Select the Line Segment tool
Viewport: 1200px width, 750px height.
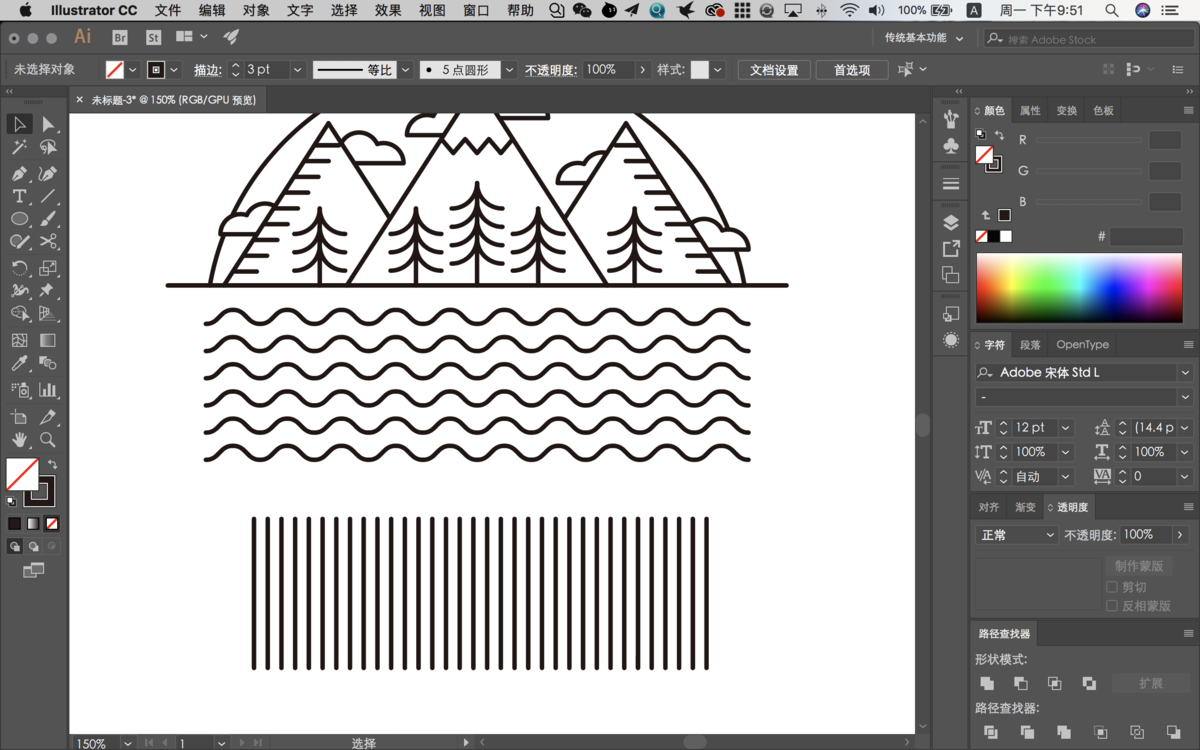pyautogui.click(x=47, y=196)
